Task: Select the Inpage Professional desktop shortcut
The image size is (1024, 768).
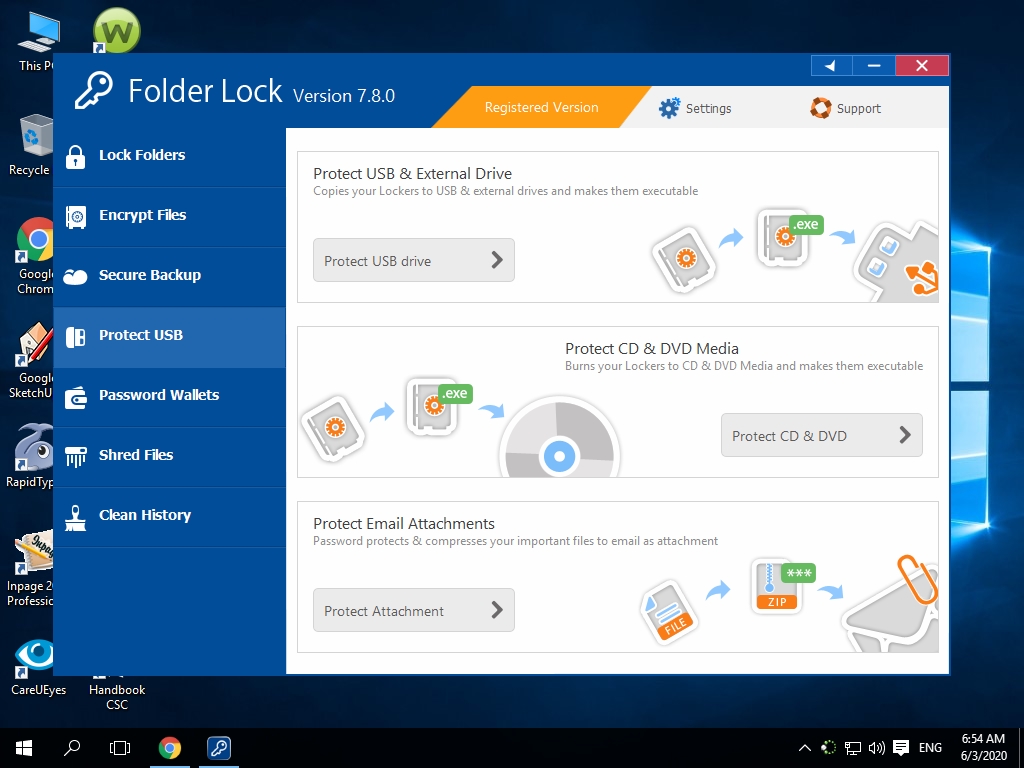Action: tap(30, 569)
